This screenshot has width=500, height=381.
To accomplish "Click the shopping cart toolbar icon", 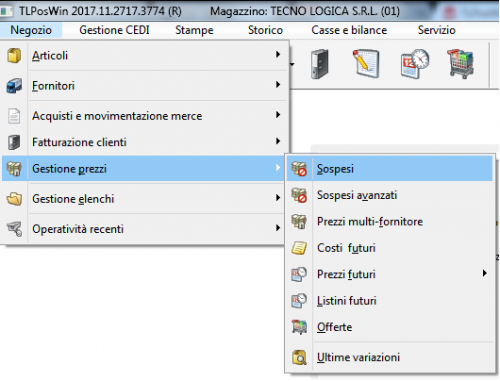I will pos(461,63).
